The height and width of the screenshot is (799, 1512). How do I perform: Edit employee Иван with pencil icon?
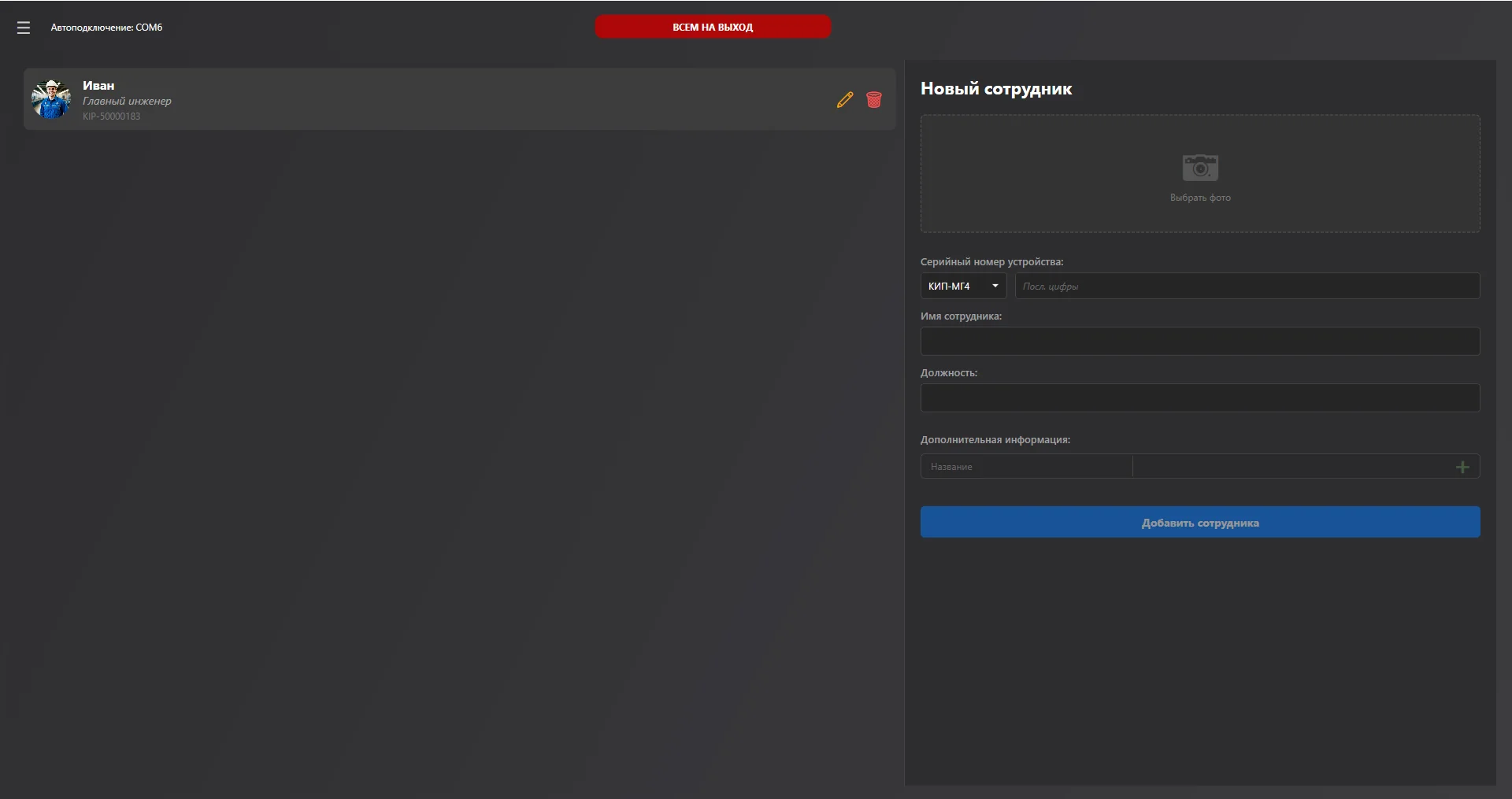[x=845, y=100]
